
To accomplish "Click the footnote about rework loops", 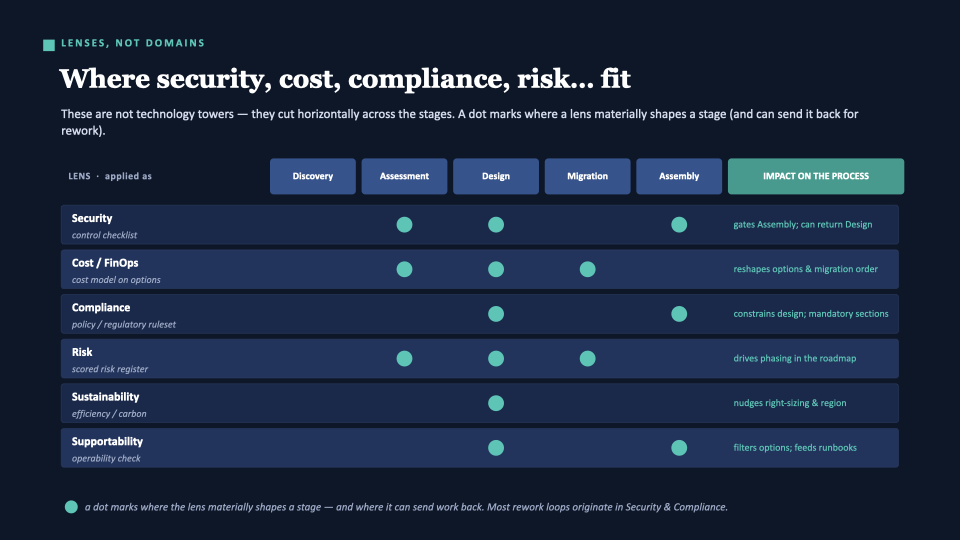I will pos(406,507).
